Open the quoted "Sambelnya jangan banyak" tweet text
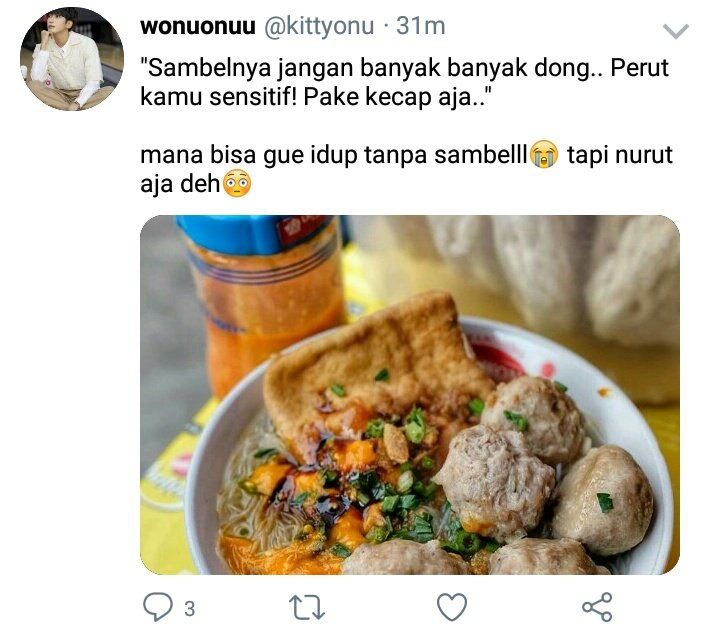 pos(404,82)
